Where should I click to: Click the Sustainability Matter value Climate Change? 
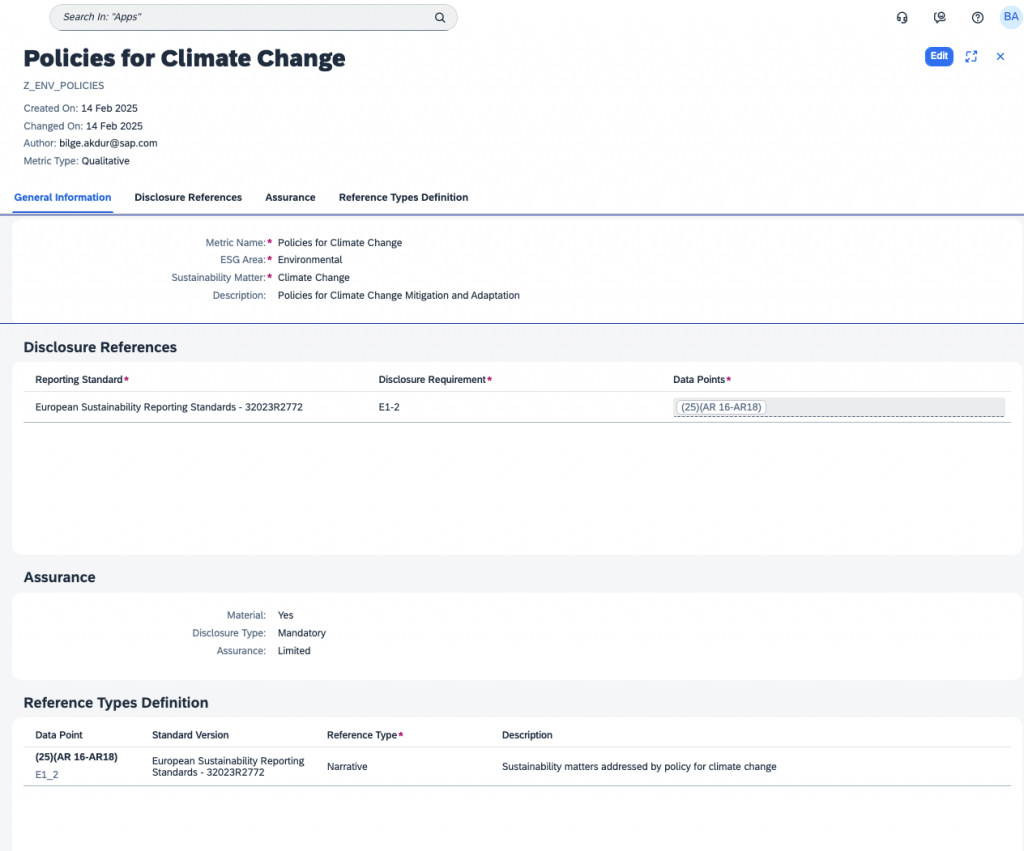pyautogui.click(x=313, y=278)
